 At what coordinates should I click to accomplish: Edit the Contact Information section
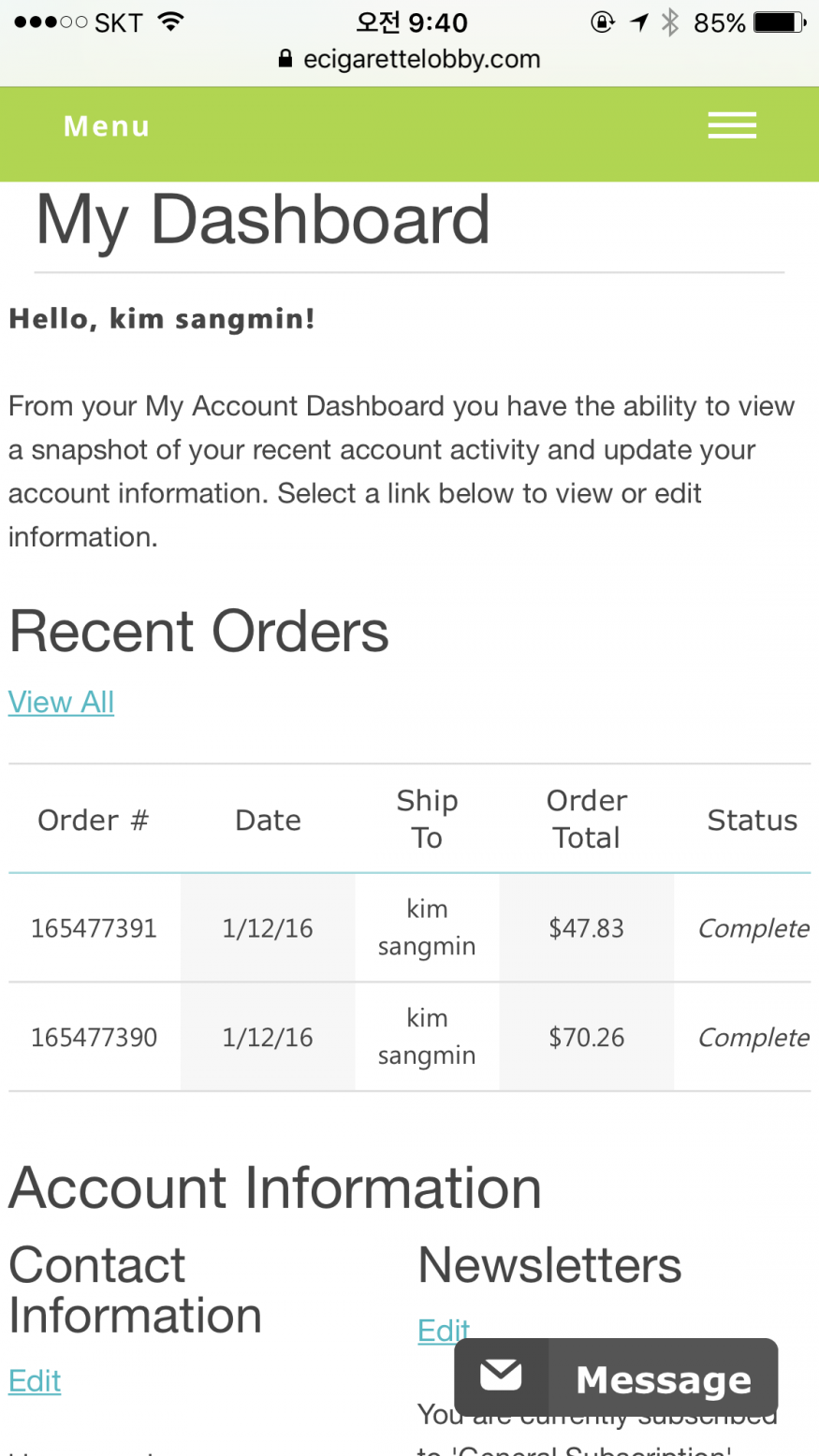tap(35, 1380)
